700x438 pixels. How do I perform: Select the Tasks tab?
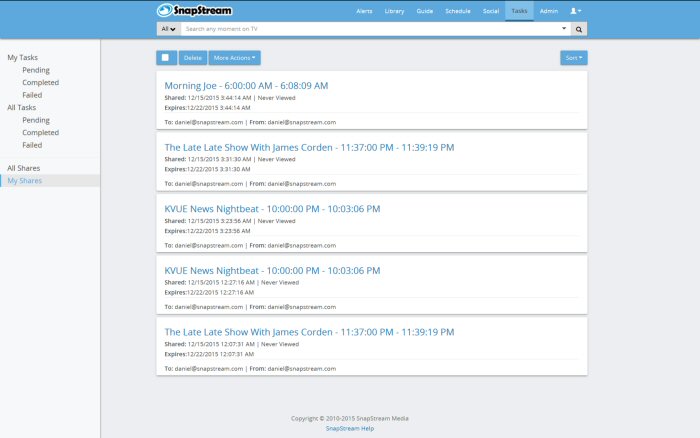pos(519,11)
